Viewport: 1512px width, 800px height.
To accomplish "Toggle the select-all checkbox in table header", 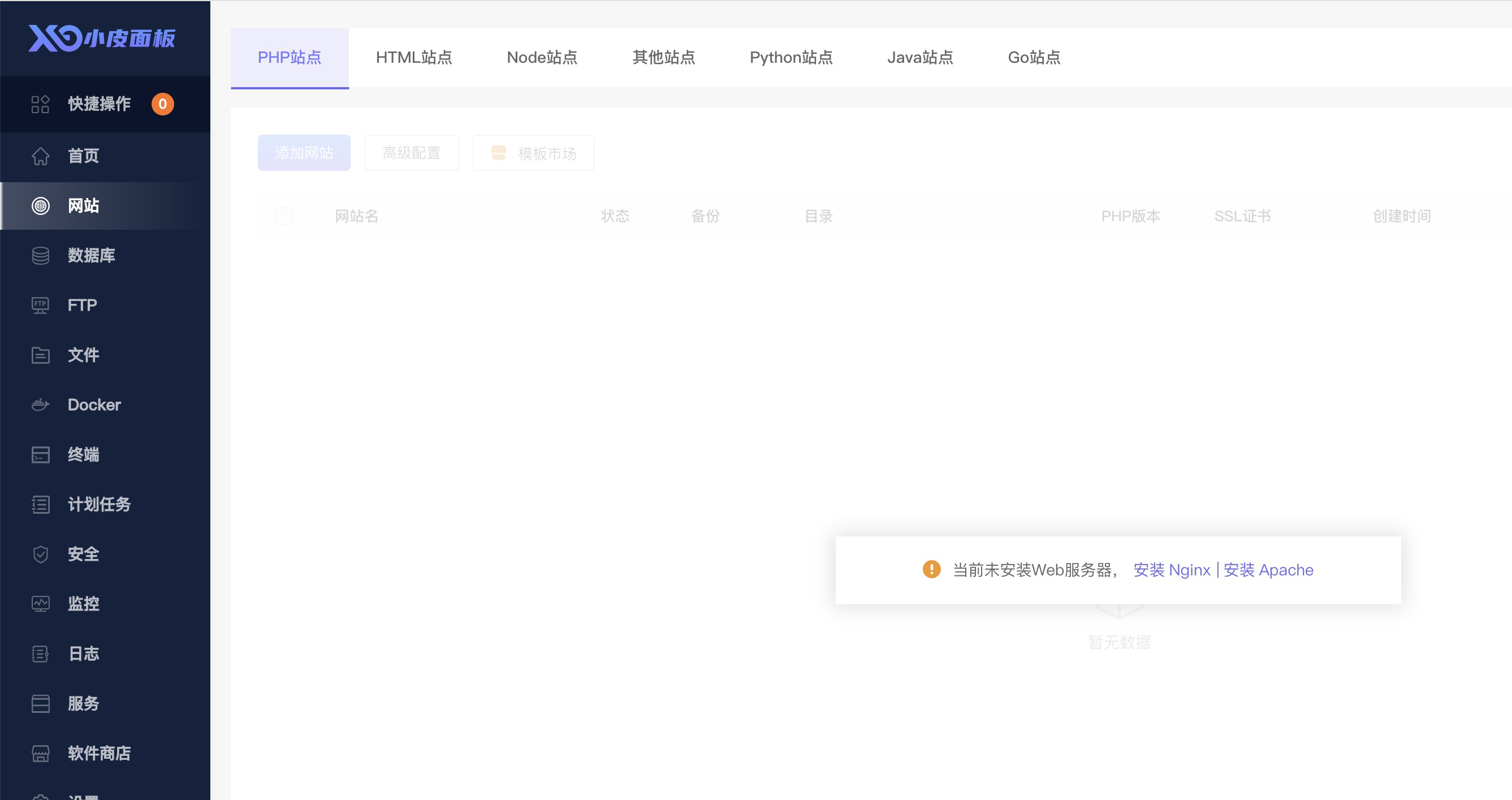I will pyautogui.click(x=283, y=216).
